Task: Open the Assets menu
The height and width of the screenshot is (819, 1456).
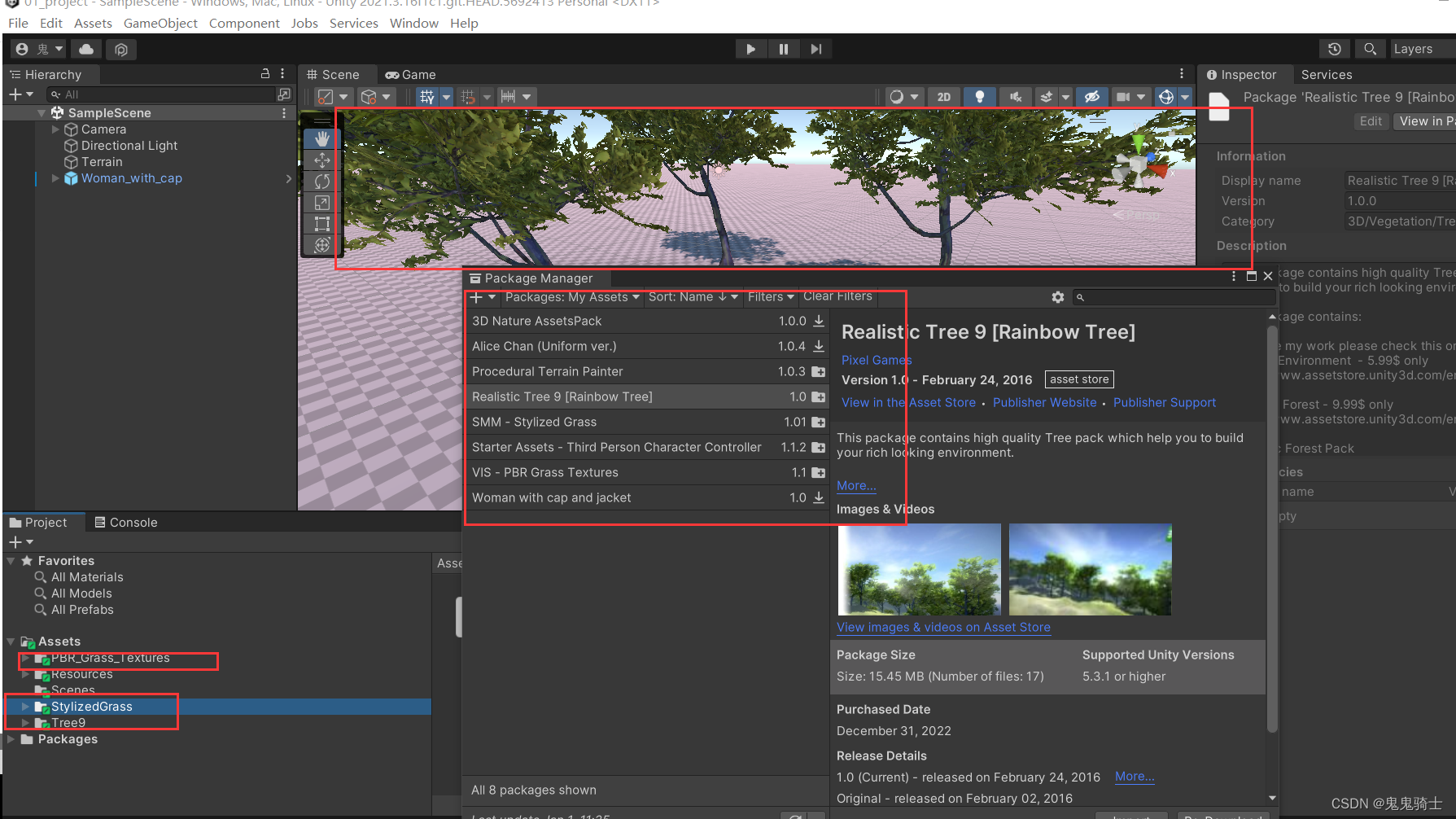Action: [x=93, y=23]
